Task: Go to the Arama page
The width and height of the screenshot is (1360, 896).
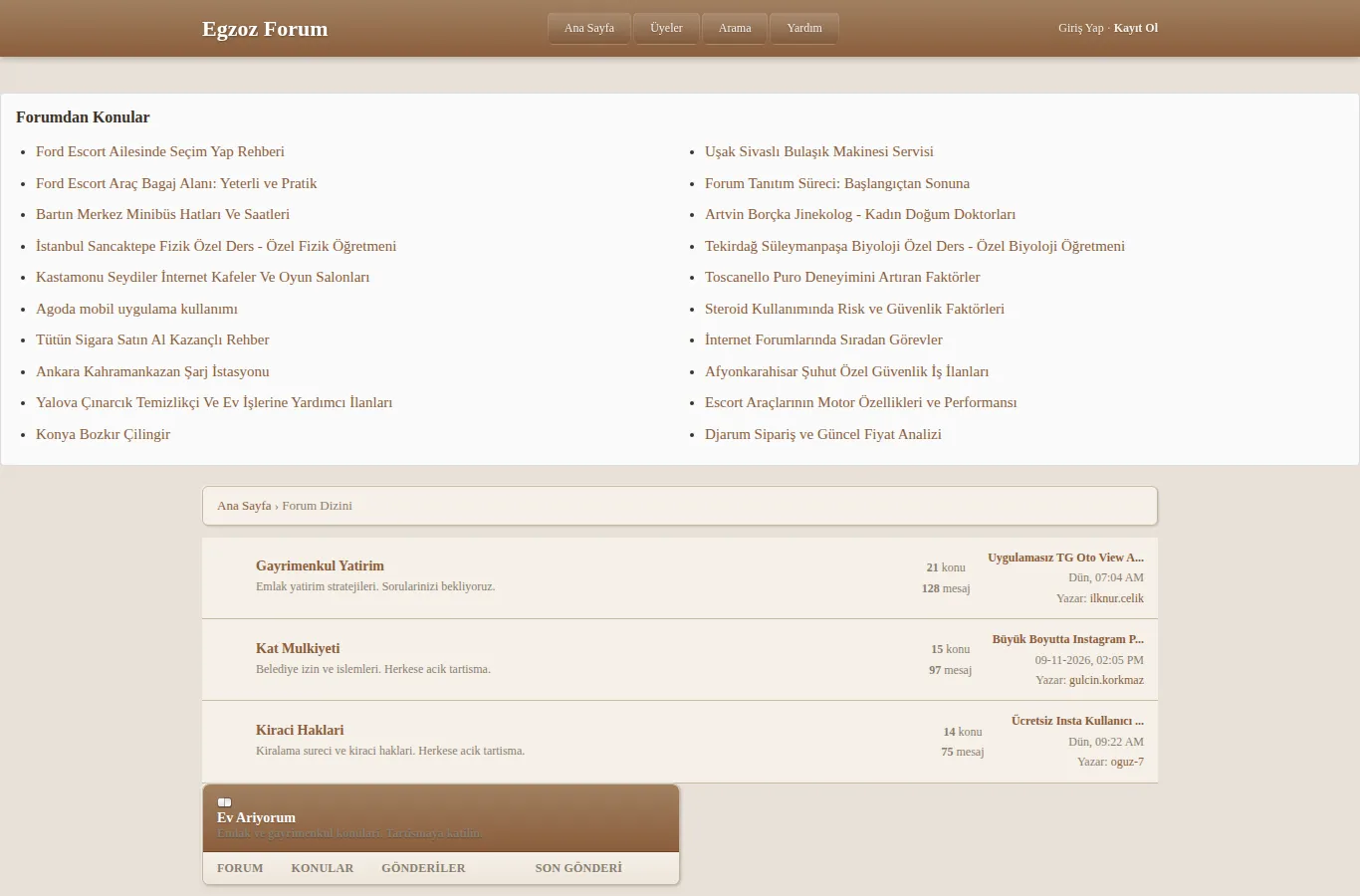Action: click(735, 28)
